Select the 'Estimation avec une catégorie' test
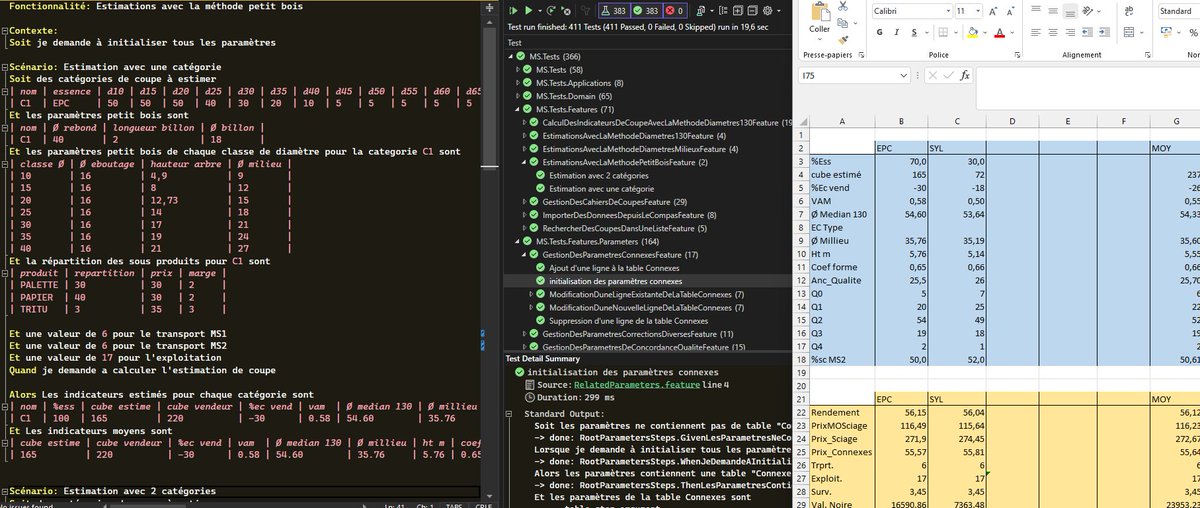1200x508 pixels. pyautogui.click(x=601, y=188)
